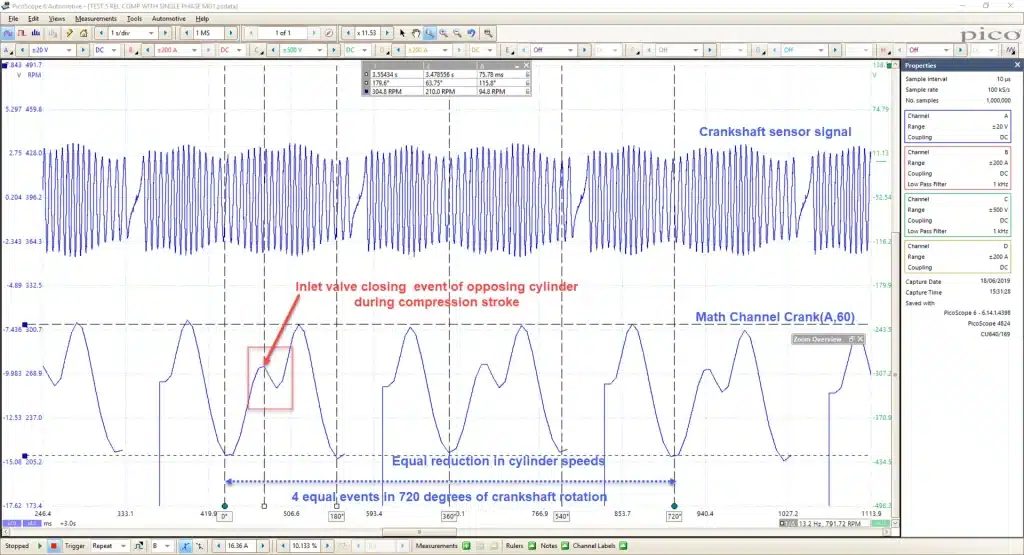The width and height of the screenshot is (1024, 555).
Task: Switch to Persistence mode icon
Action: [22, 33]
